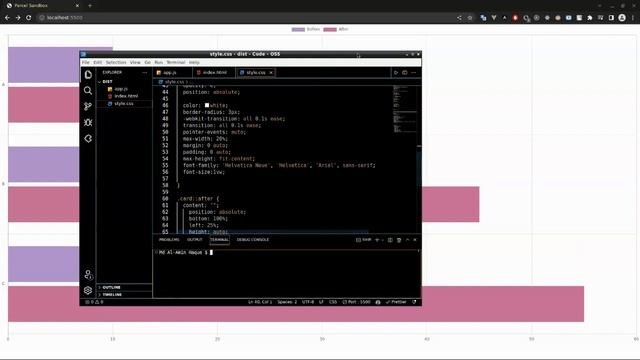Image resolution: width=640 pixels, height=360 pixels.
Task: Click Port : 5500 Live Server item
Action: pos(356,302)
